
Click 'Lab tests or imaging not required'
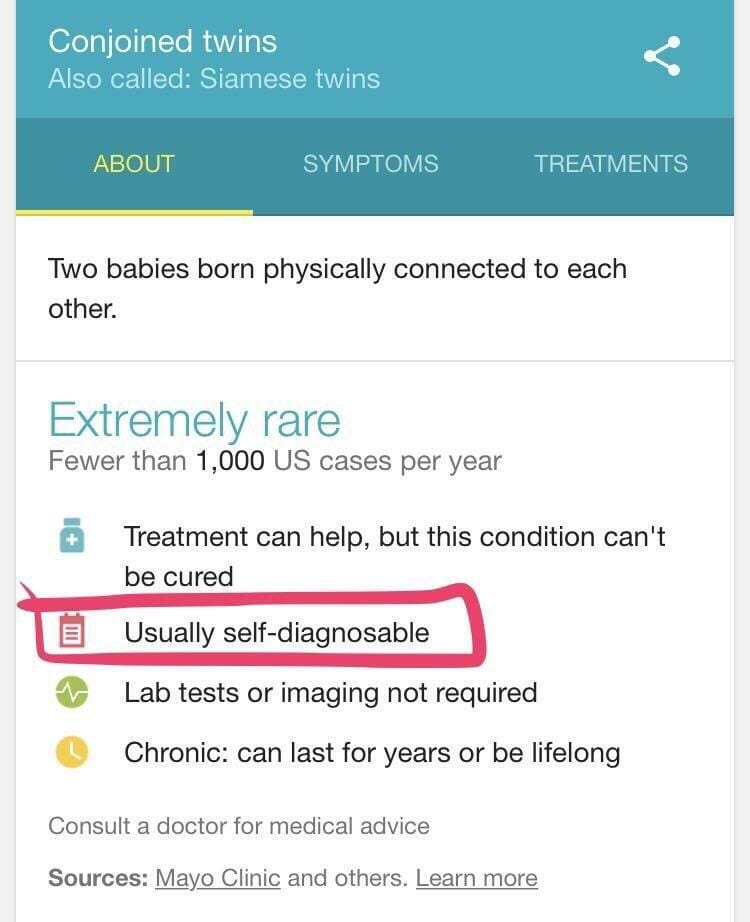point(330,693)
